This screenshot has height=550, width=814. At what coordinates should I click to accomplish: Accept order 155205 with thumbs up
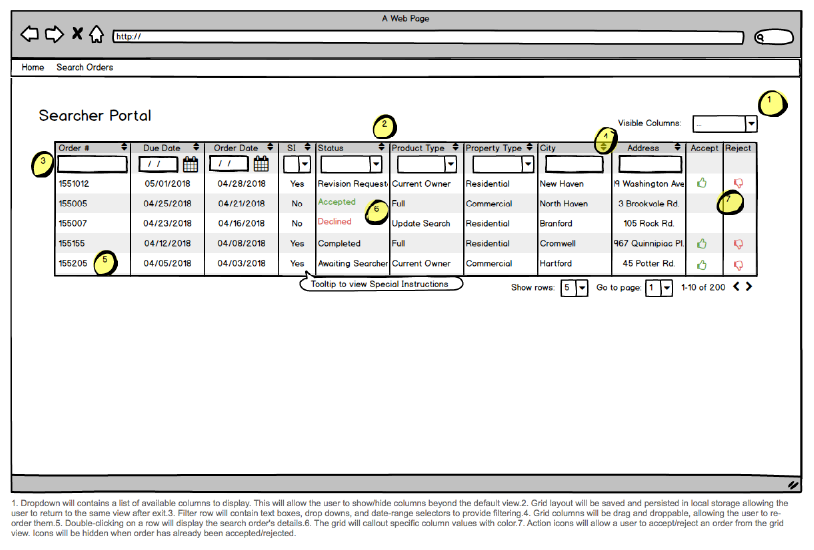[x=702, y=265]
